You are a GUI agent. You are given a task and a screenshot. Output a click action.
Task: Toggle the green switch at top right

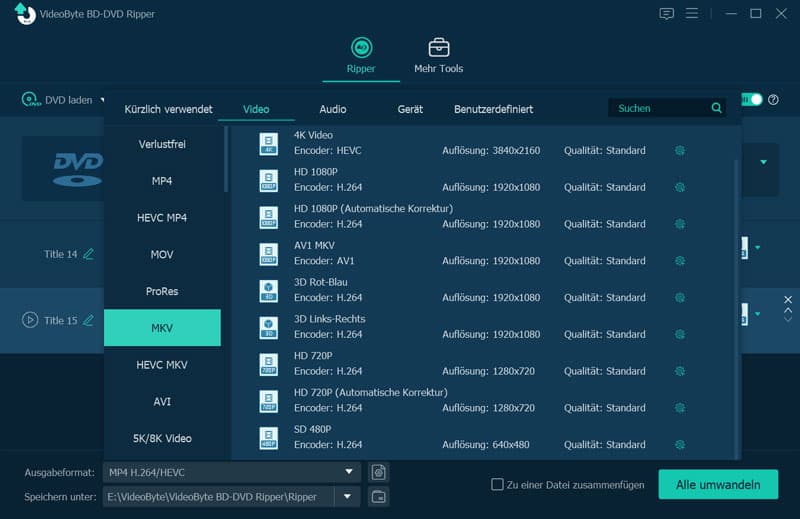coord(751,100)
